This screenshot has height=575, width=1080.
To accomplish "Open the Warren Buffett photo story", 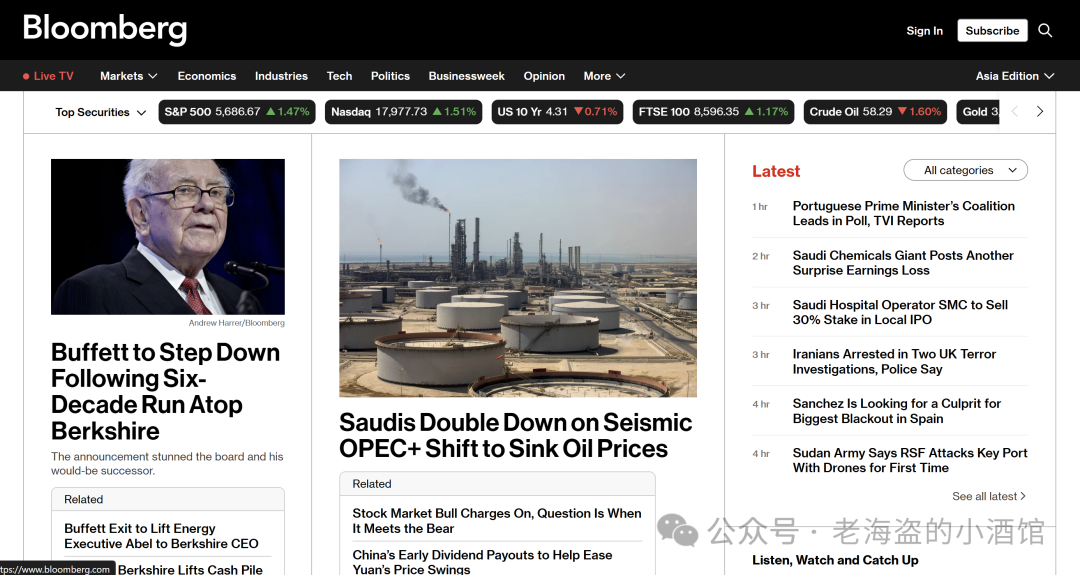I will coord(167,237).
